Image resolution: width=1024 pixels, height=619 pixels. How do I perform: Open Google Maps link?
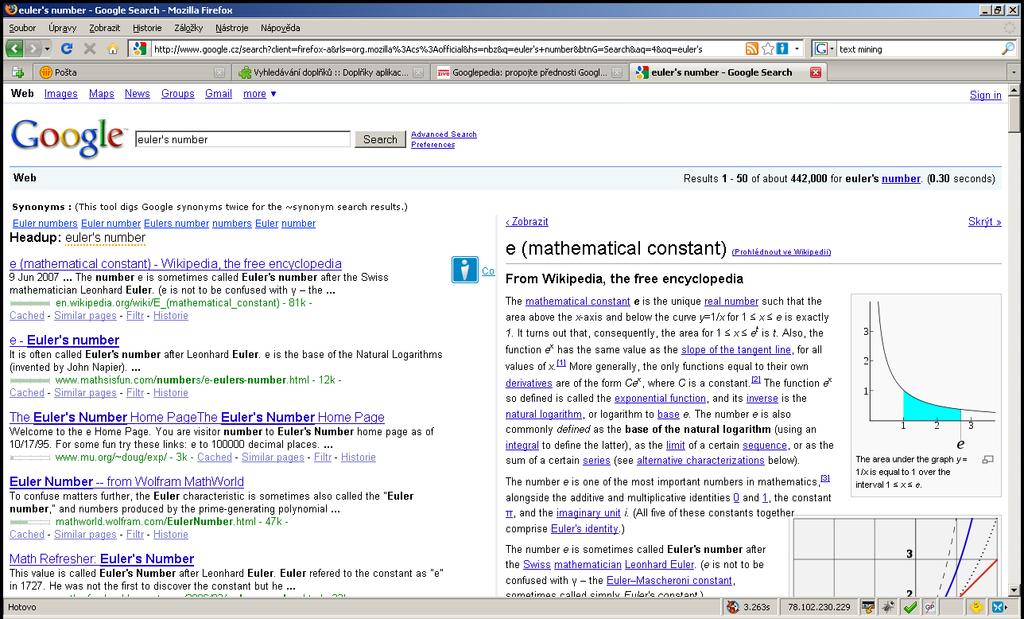101,94
